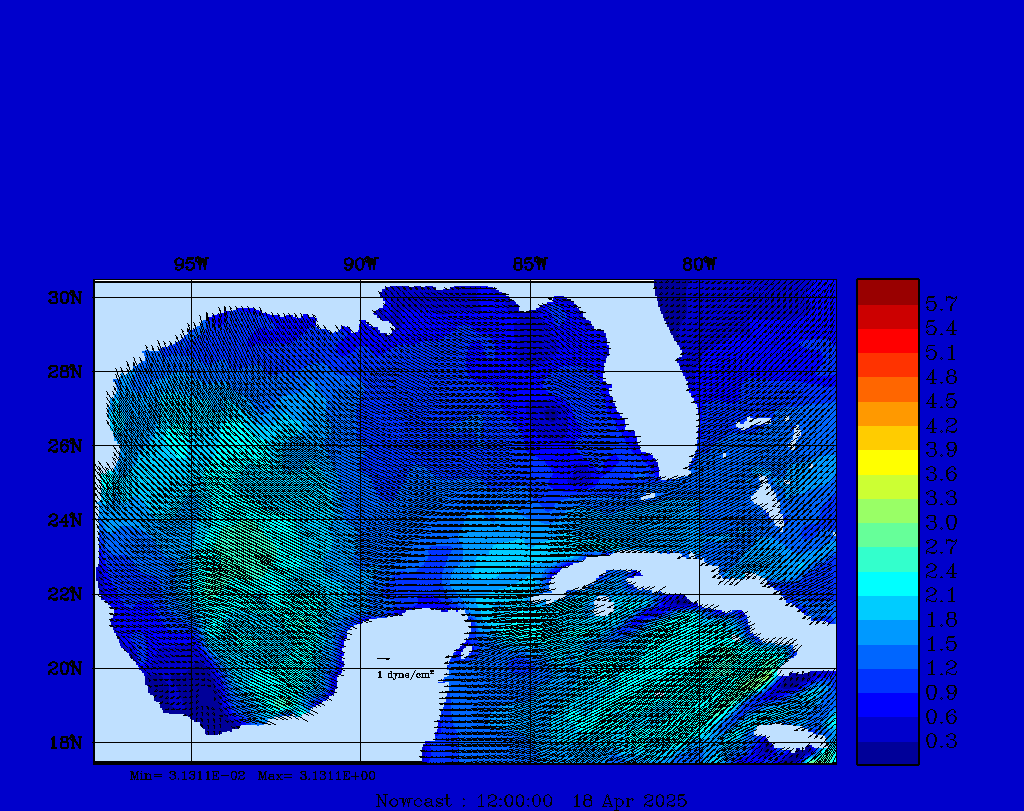
Task: Click the 0.3 color scale value
Action: tap(941, 741)
